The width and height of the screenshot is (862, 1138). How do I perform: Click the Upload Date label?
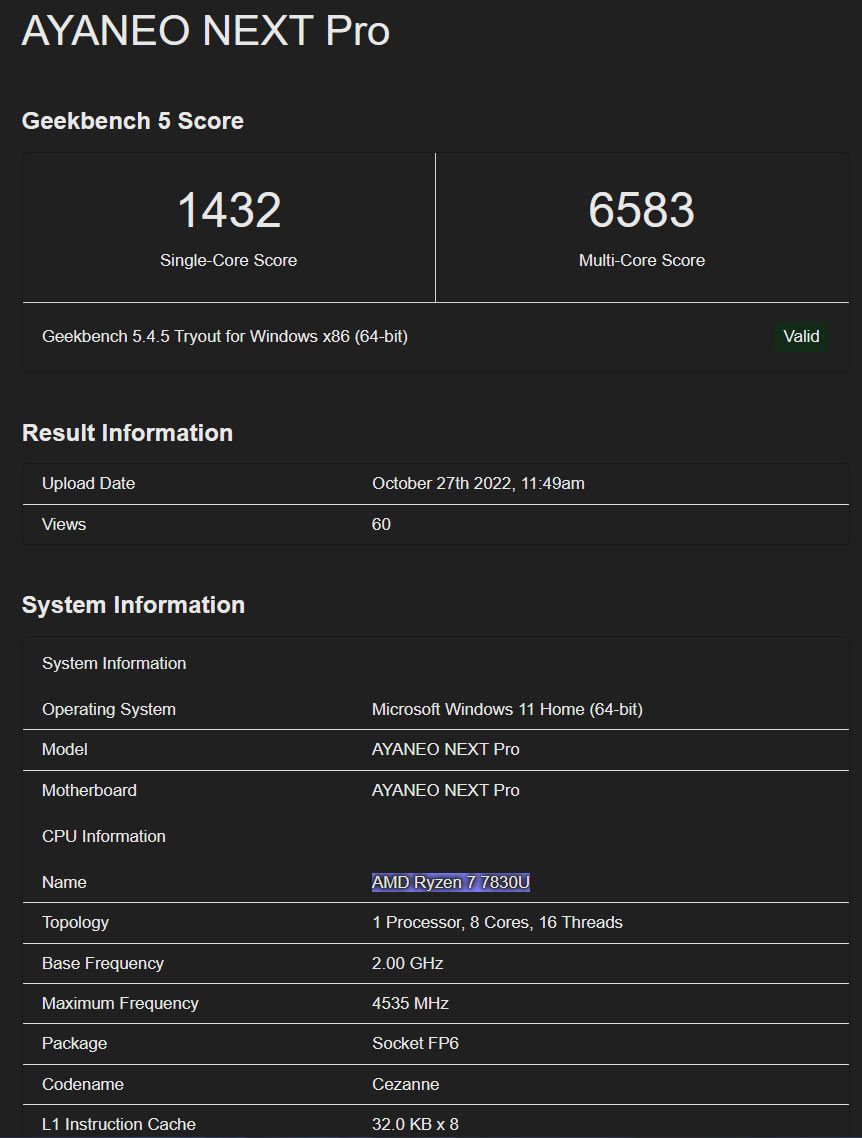[x=89, y=483]
